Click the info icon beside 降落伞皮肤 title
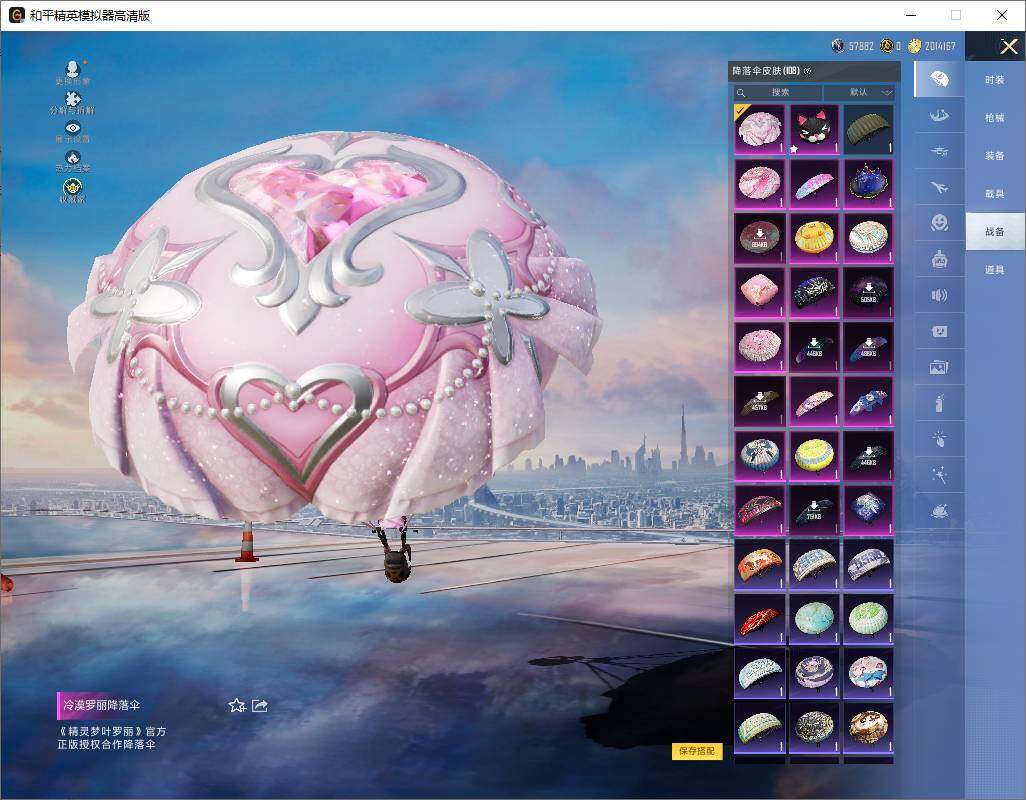Screen dimensions: 1026x800 (x=807, y=71)
